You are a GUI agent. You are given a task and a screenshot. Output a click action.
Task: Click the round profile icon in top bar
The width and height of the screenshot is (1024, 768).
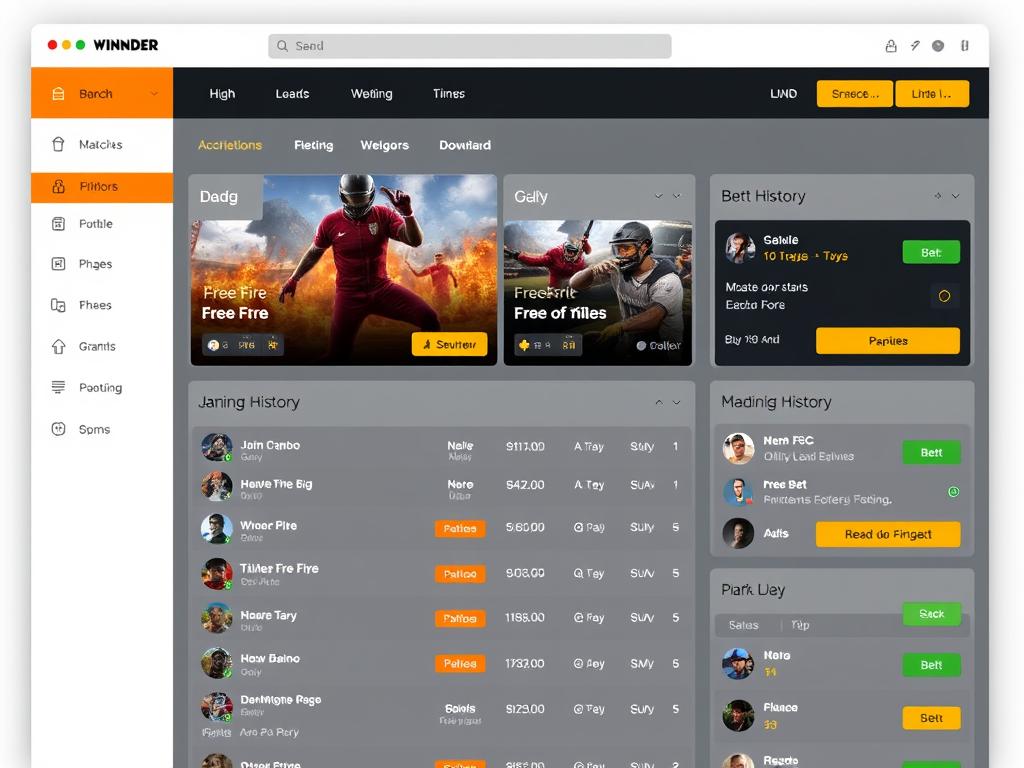pyautogui.click(x=938, y=46)
